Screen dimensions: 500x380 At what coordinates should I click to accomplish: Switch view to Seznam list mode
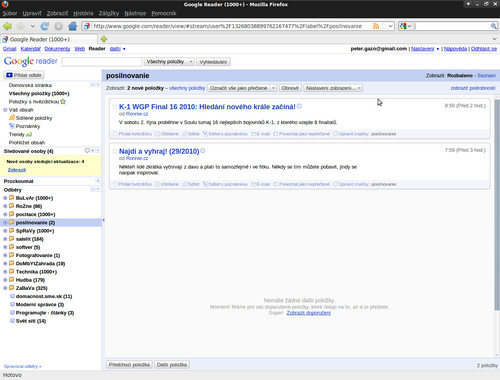pos(486,76)
